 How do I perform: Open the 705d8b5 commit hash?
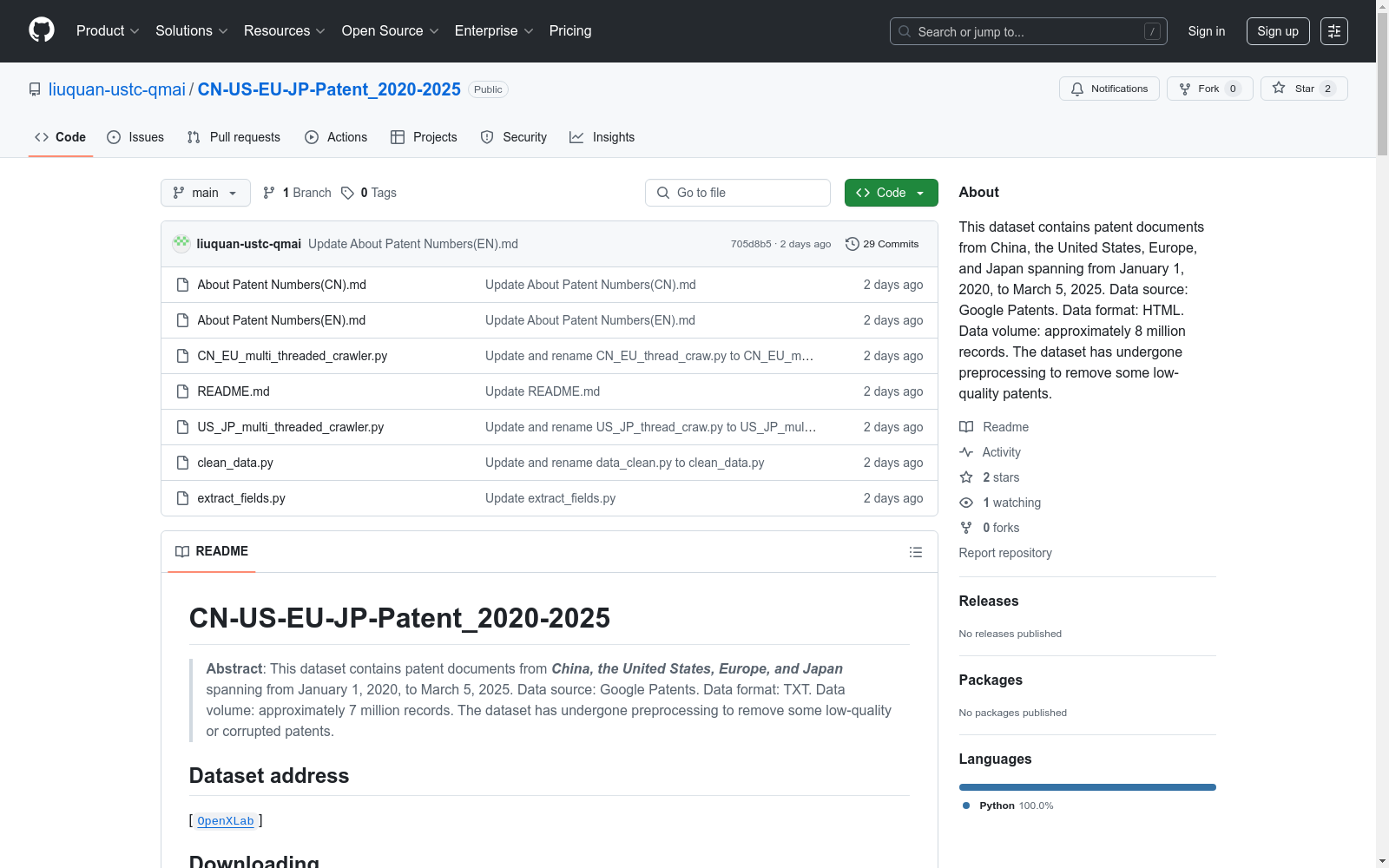(751, 244)
